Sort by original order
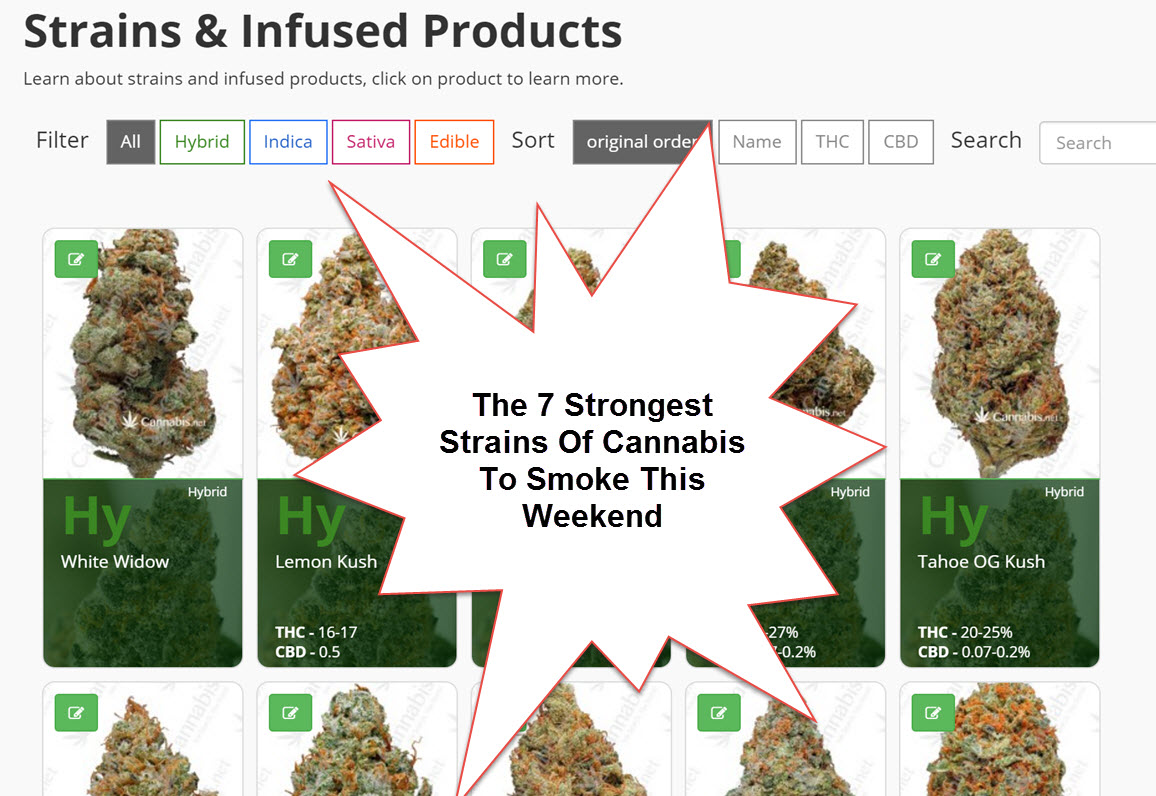The image size is (1156, 796). point(642,142)
